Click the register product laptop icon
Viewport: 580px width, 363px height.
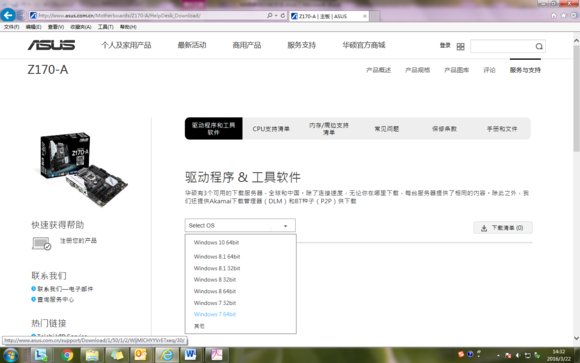pyautogui.click(x=41, y=243)
